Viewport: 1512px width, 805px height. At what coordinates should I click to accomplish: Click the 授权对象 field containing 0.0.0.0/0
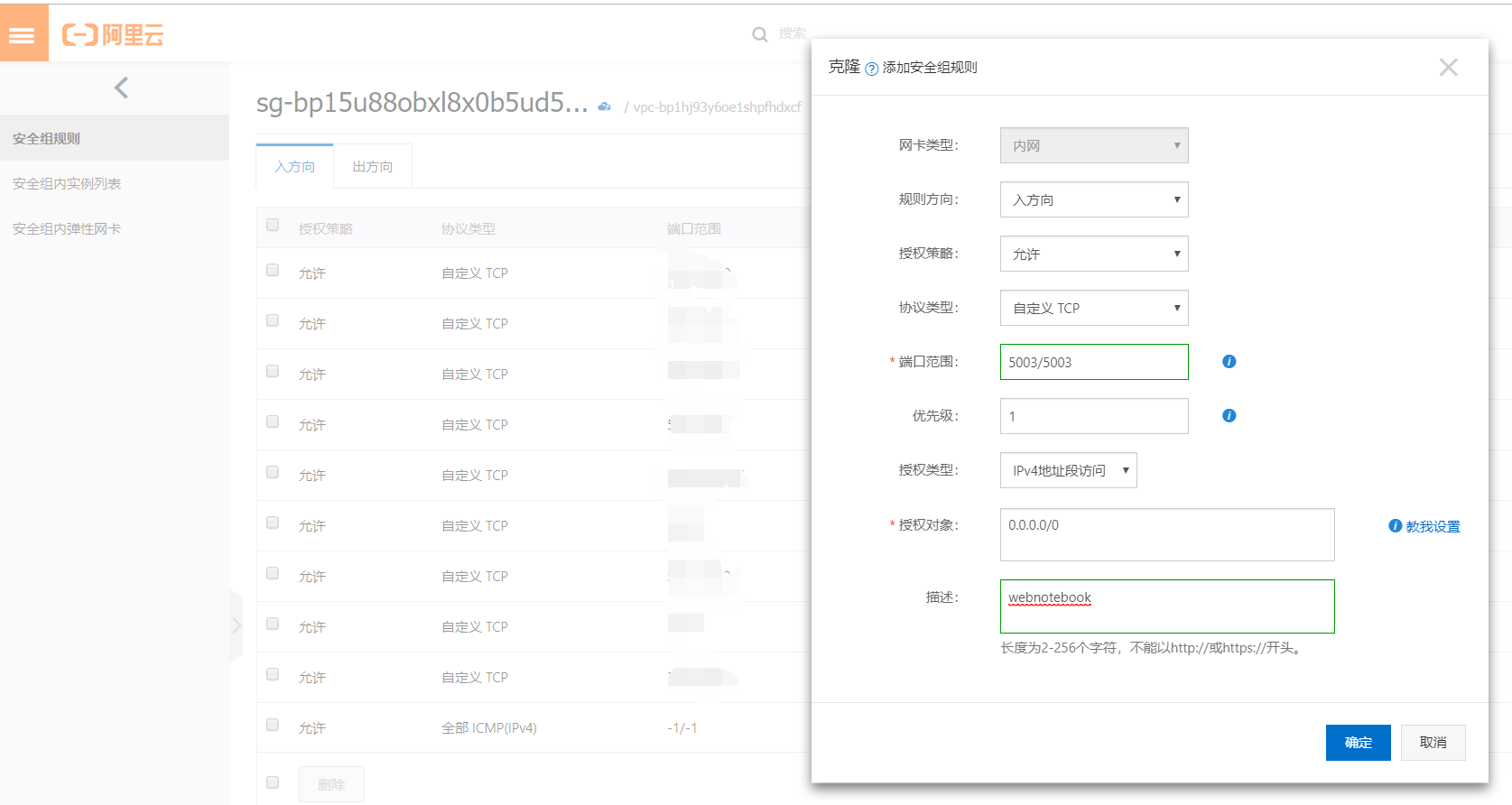point(1167,534)
